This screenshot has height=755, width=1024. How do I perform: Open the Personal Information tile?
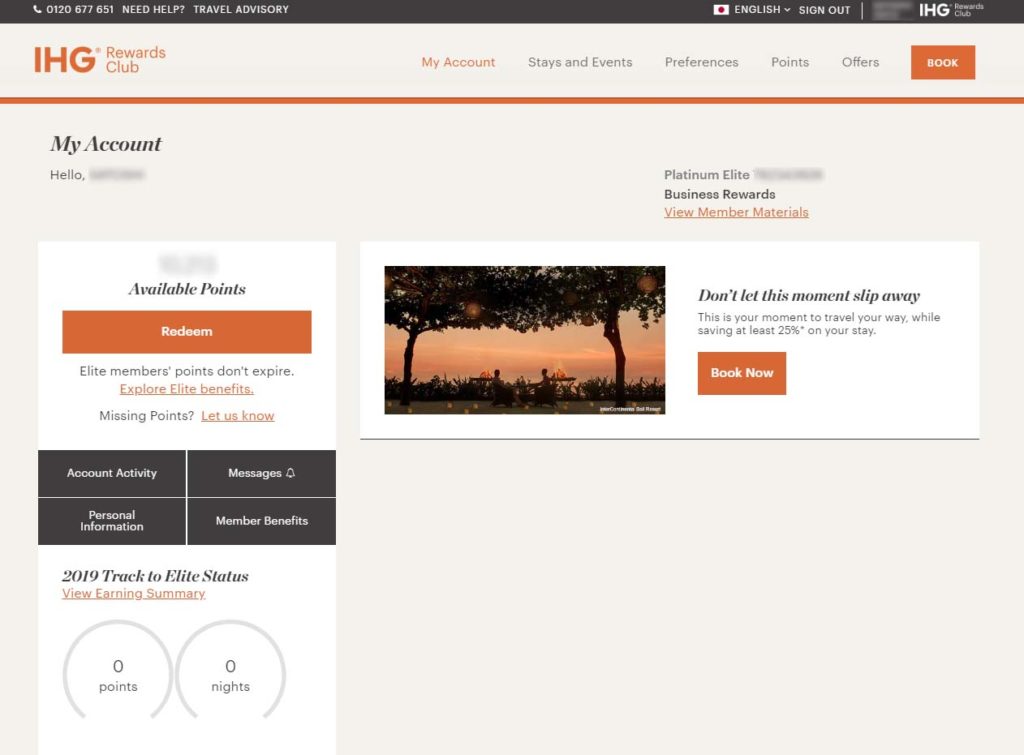112,521
